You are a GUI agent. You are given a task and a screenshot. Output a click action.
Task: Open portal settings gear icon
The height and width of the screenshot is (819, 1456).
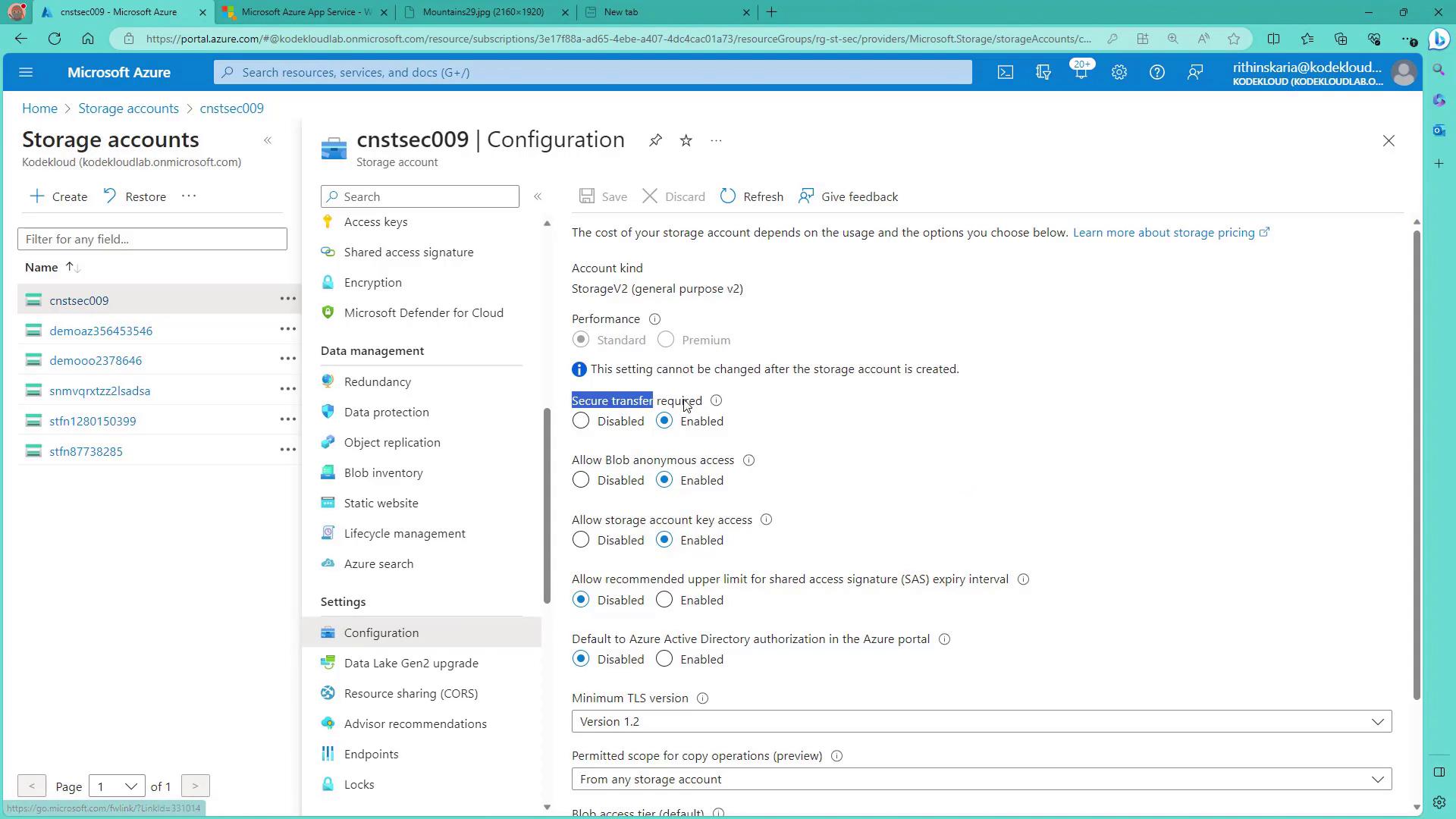click(x=1119, y=73)
